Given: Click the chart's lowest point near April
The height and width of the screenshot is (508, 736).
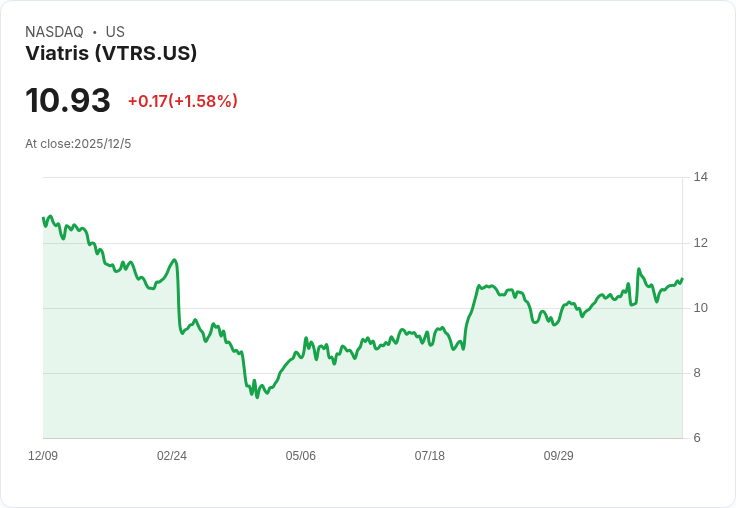Looking at the screenshot, I should (x=257, y=397).
